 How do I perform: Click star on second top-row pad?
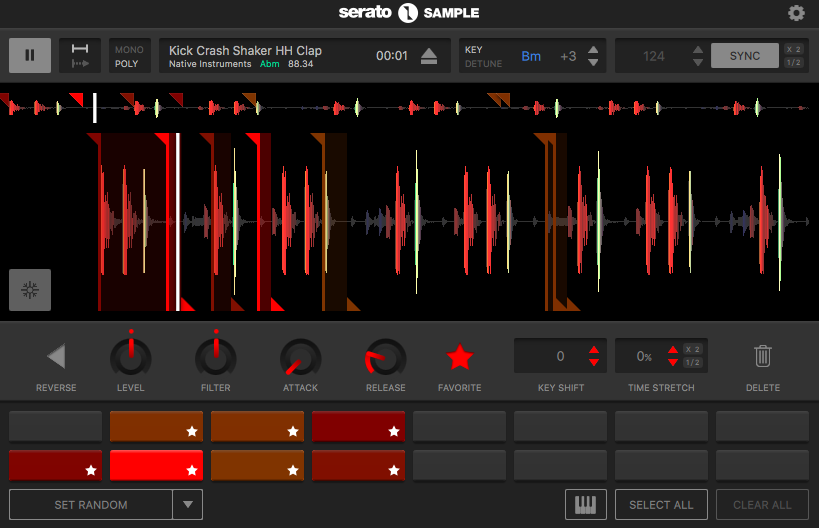pyautogui.click(x=192, y=431)
